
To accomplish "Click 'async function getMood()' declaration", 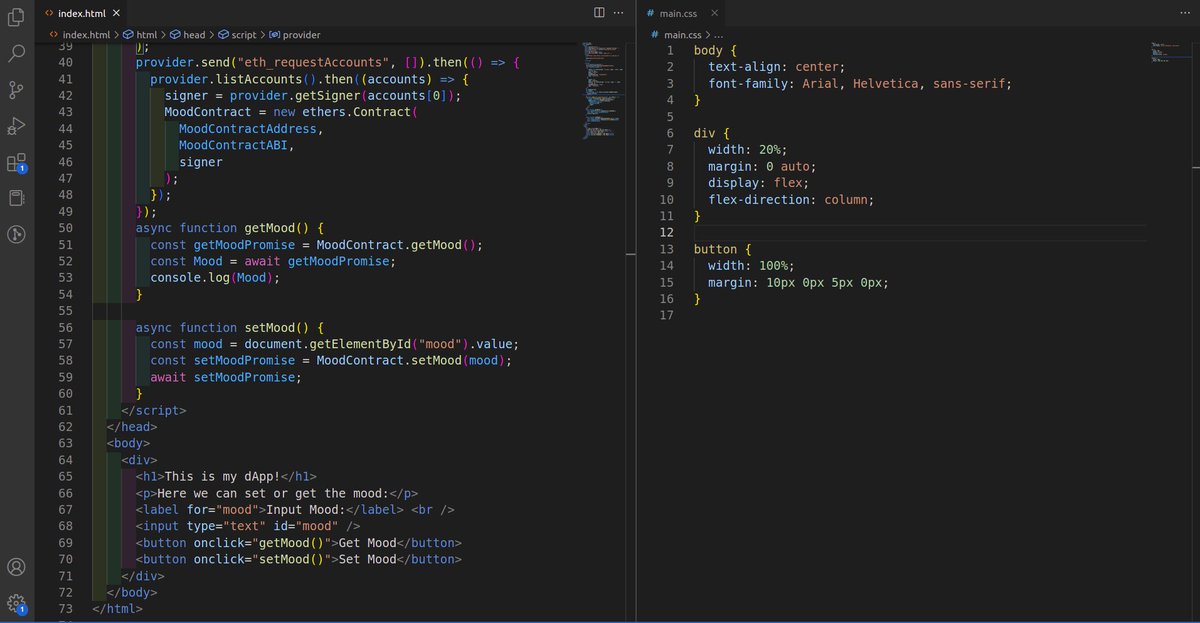I will click(x=230, y=228).
